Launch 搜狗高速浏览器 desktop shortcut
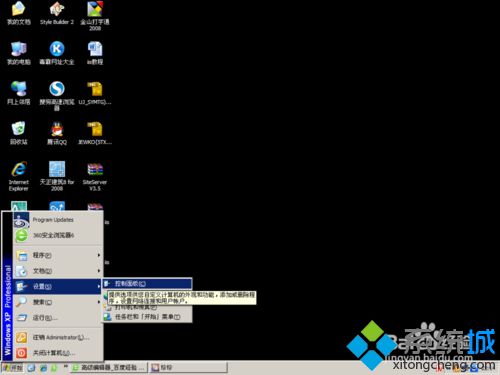The image size is (500, 375). tap(57, 96)
